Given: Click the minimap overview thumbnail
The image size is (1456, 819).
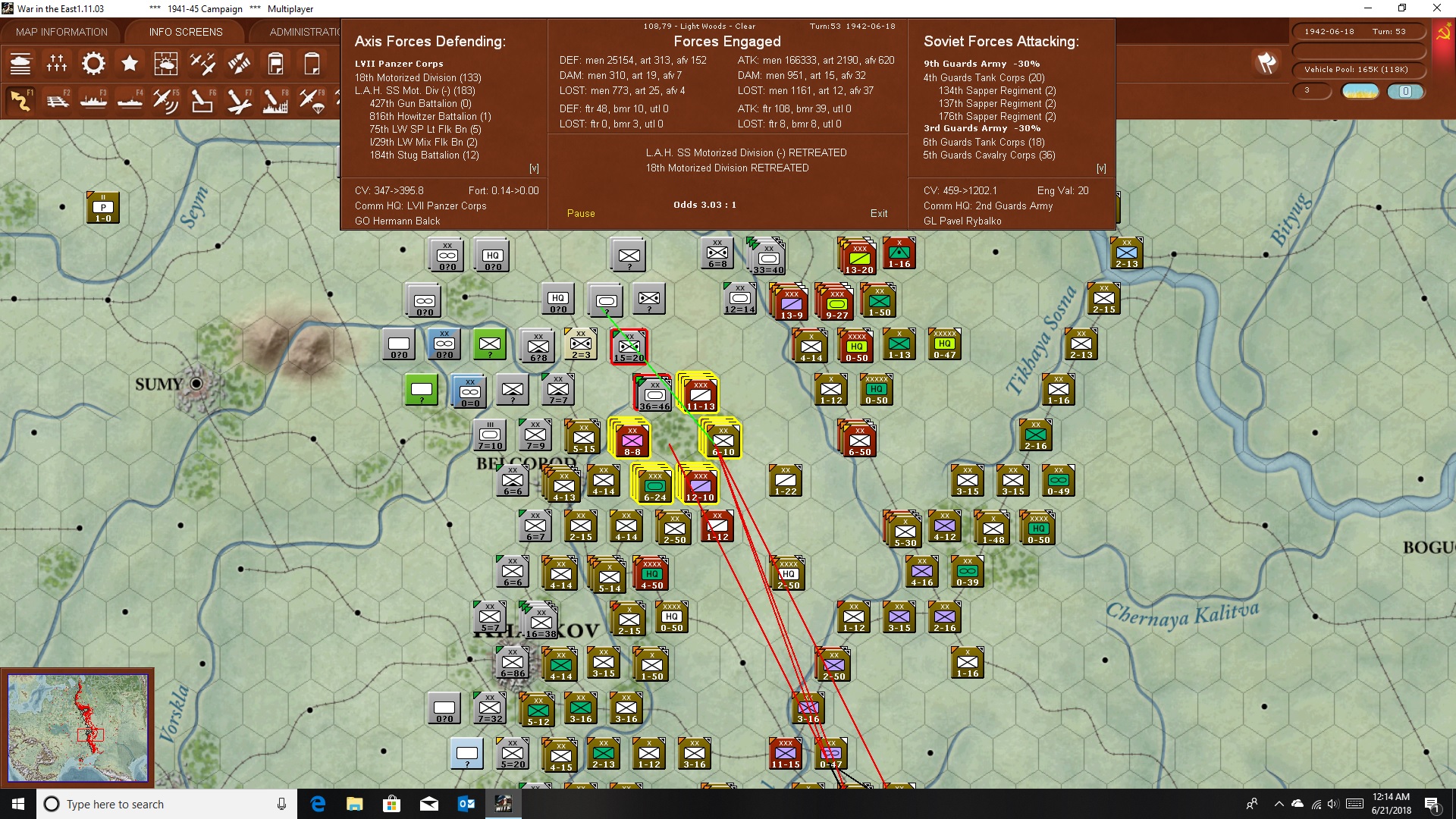Looking at the screenshot, I should 77,728.
